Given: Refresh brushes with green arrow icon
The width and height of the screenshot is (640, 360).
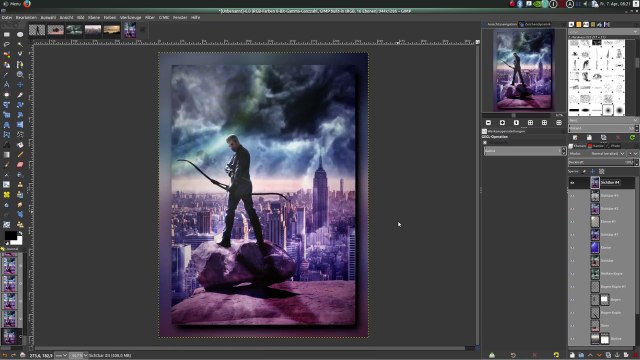Looking at the screenshot, I should tap(632, 138).
